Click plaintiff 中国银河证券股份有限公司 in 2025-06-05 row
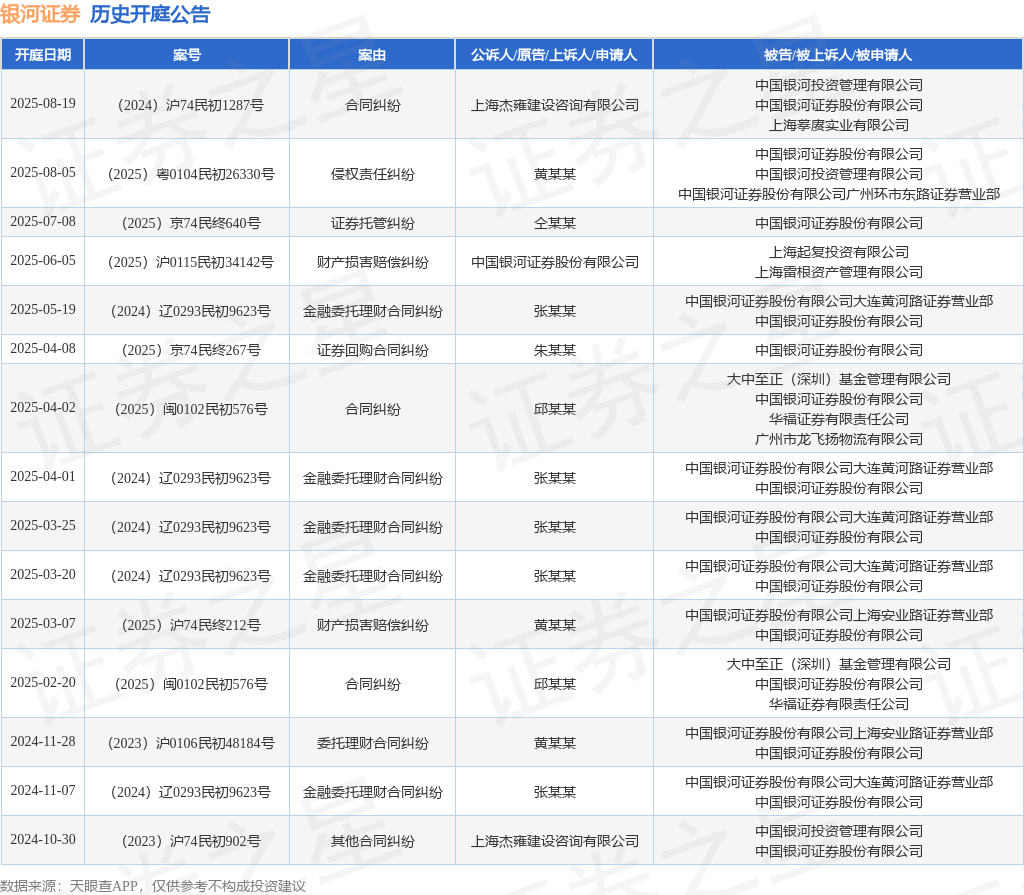The image size is (1024, 895). click(554, 263)
